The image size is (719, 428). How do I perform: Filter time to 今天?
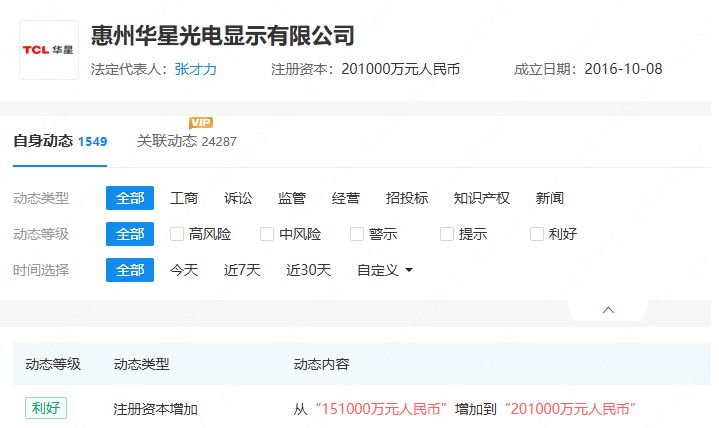click(184, 270)
